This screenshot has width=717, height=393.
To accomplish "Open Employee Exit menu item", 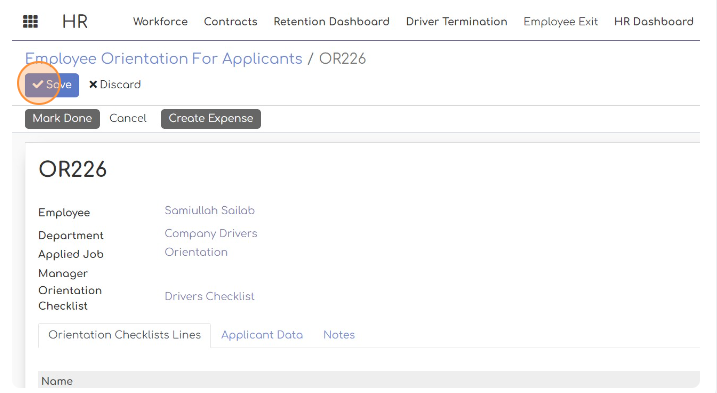I will [561, 22].
